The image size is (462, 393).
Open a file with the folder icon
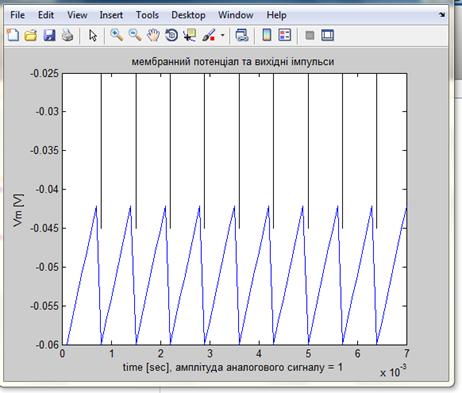point(31,35)
